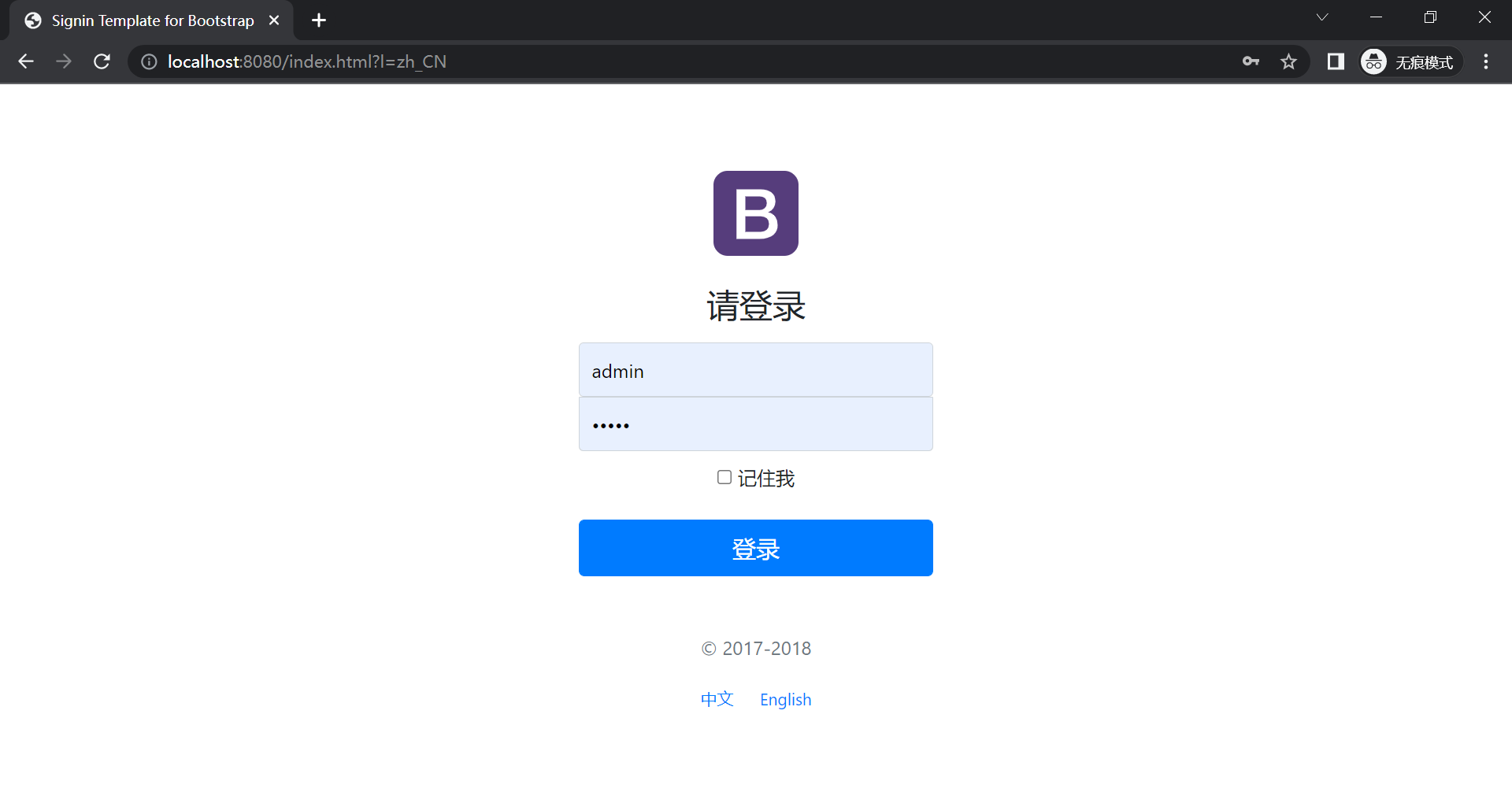Open saved password key icon
The height and width of the screenshot is (803, 1512).
pos(1251,61)
